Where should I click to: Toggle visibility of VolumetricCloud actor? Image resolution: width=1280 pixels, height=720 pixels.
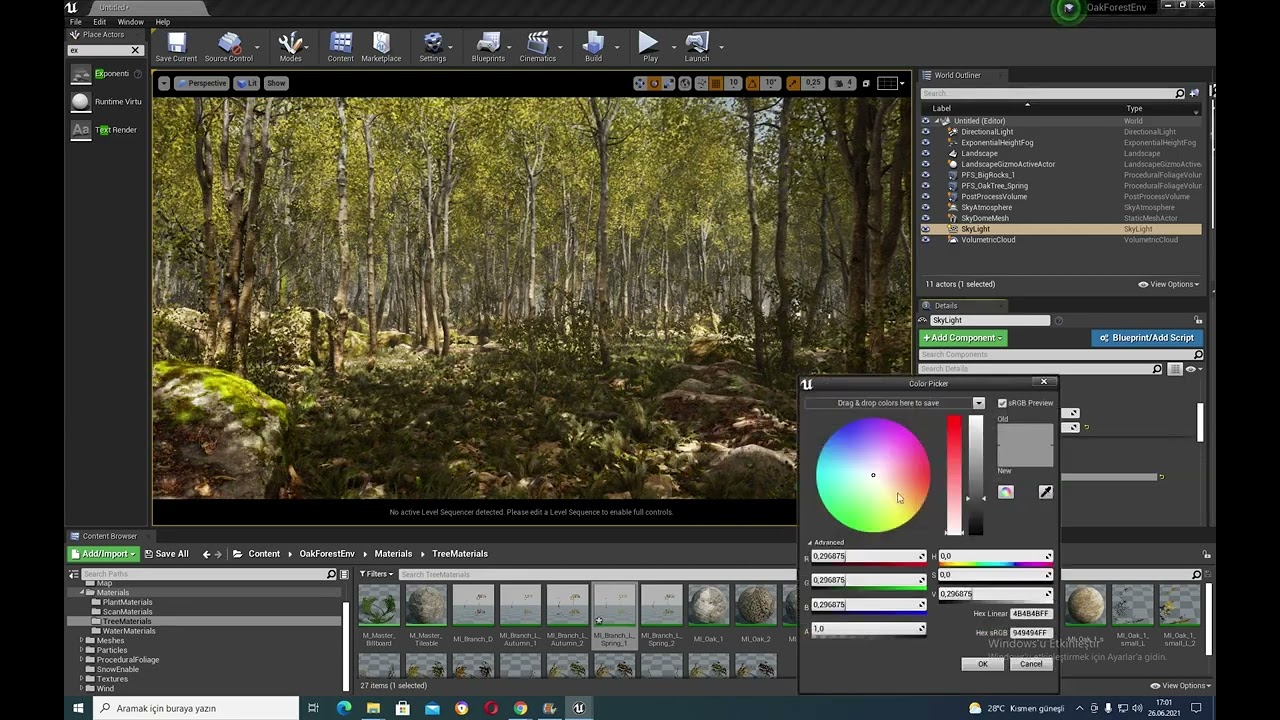(925, 240)
